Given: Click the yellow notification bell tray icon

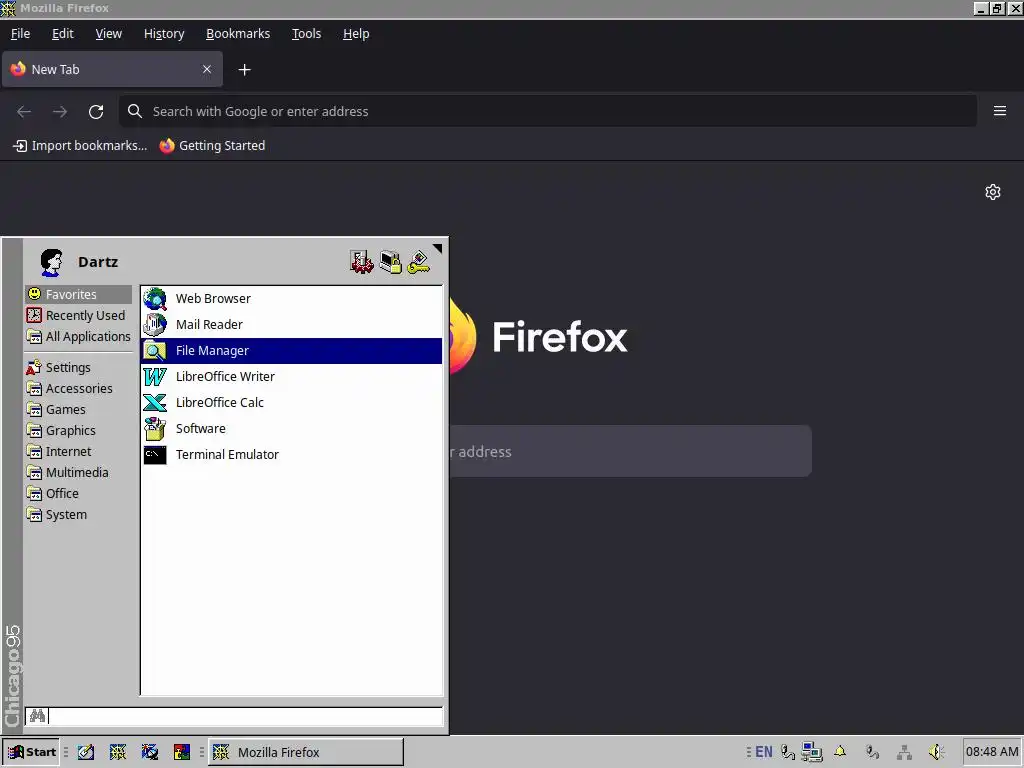Looking at the screenshot, I should [x=840, y=752].
